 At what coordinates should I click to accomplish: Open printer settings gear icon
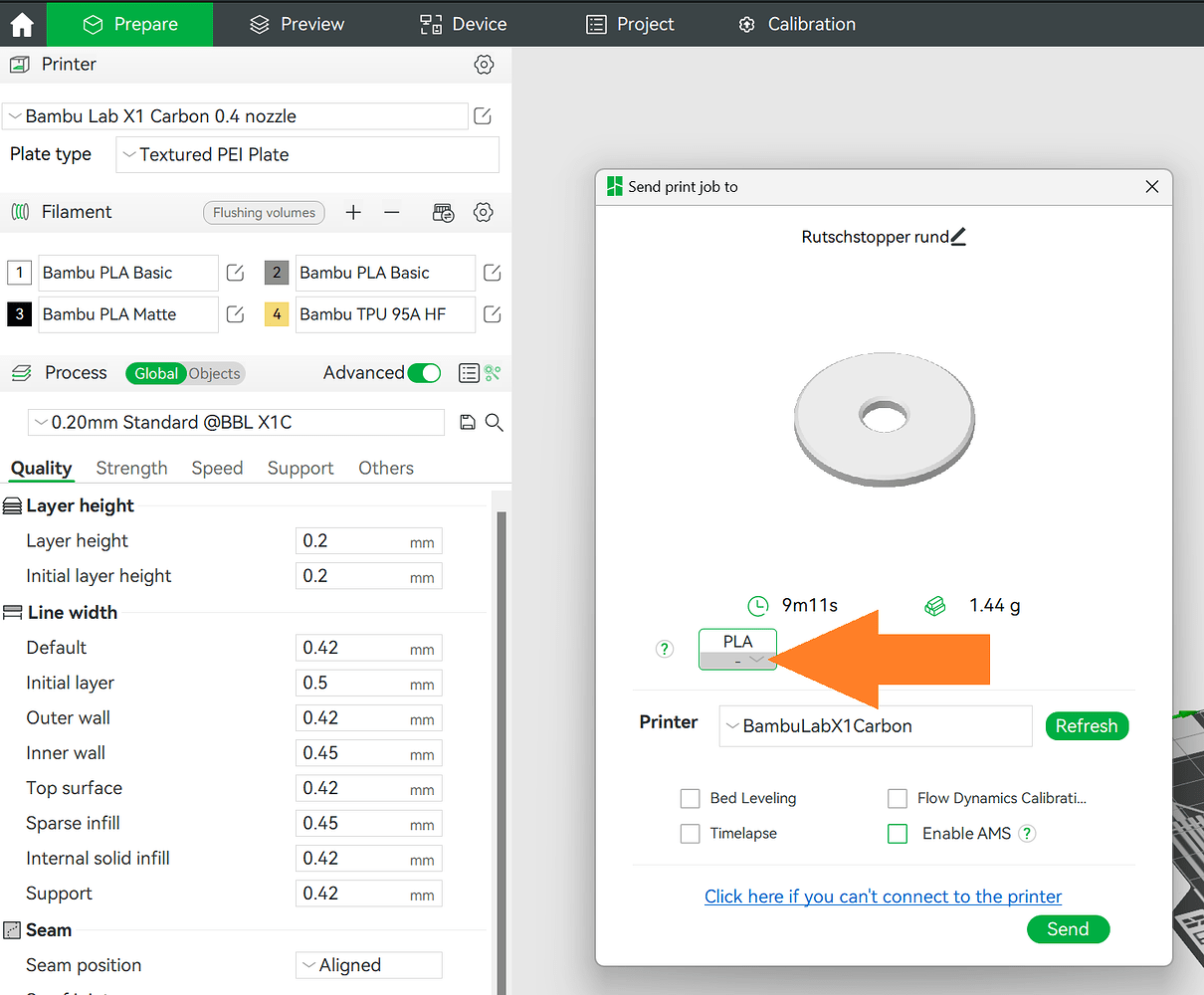(x=485, y=65)
